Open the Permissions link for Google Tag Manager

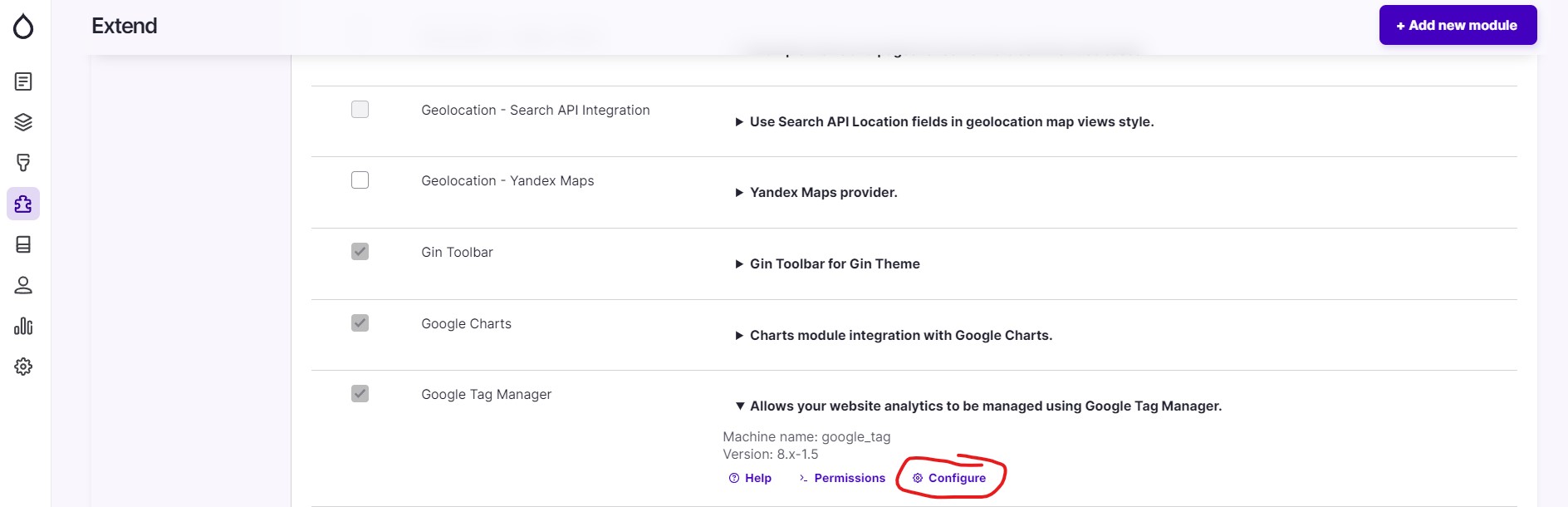[x=841, y=478]
